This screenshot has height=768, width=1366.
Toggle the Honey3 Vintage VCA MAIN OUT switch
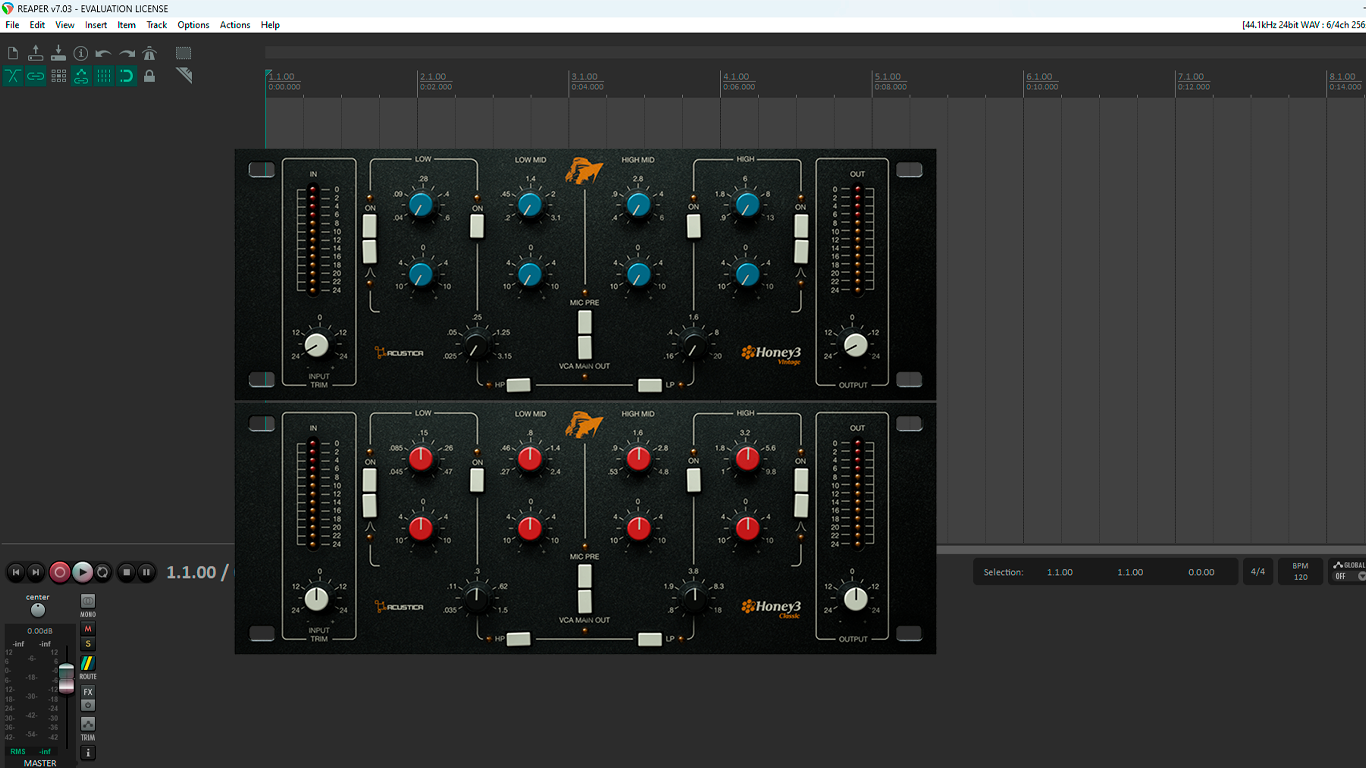coord(585,347)
